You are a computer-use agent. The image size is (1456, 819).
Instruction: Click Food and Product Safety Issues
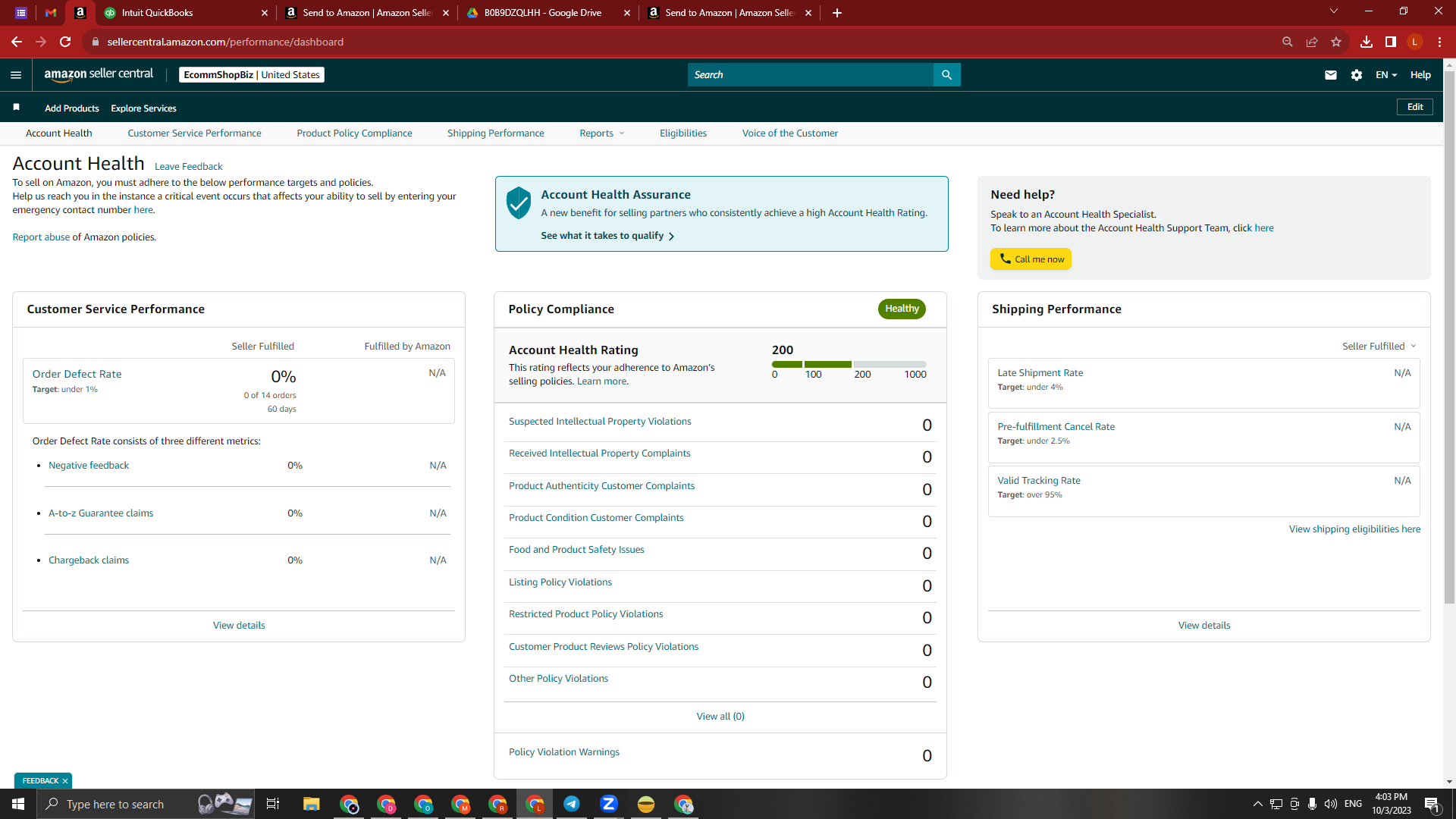[576, 549]
